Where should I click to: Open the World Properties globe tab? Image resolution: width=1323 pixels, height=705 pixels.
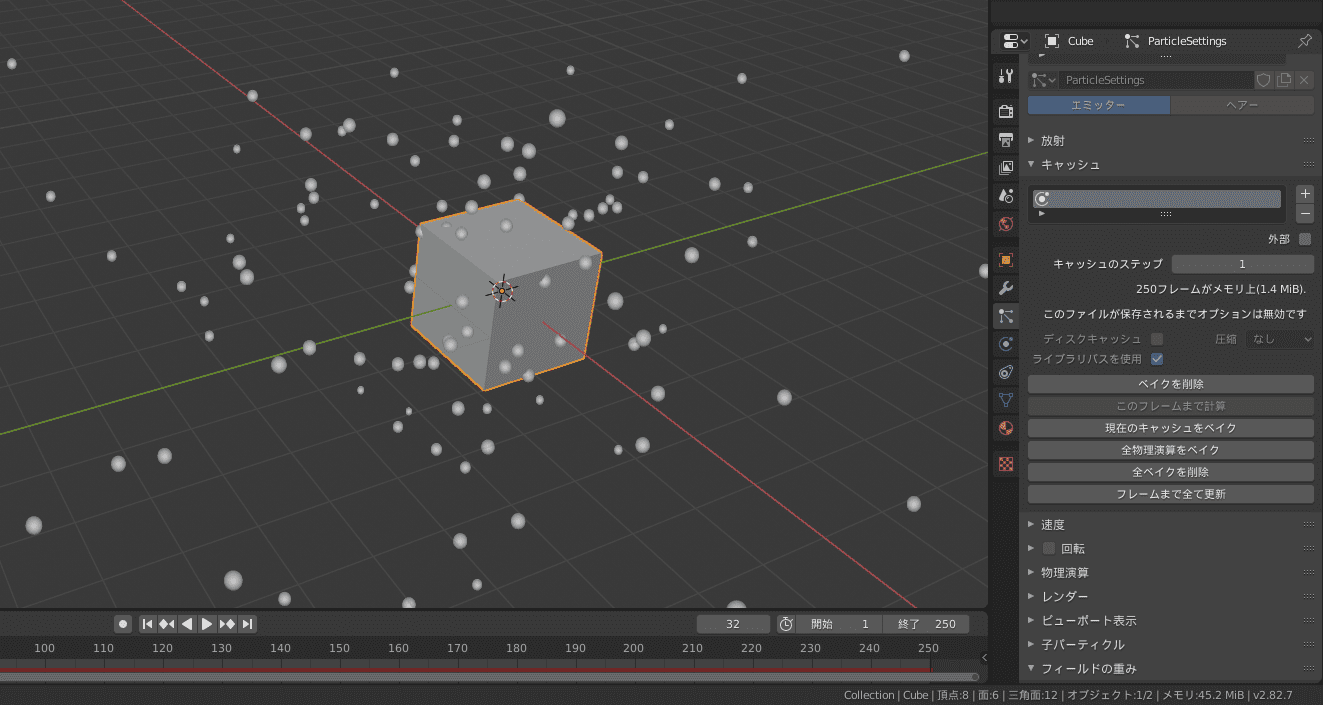pyautogui.click(x=1005, y=225)
